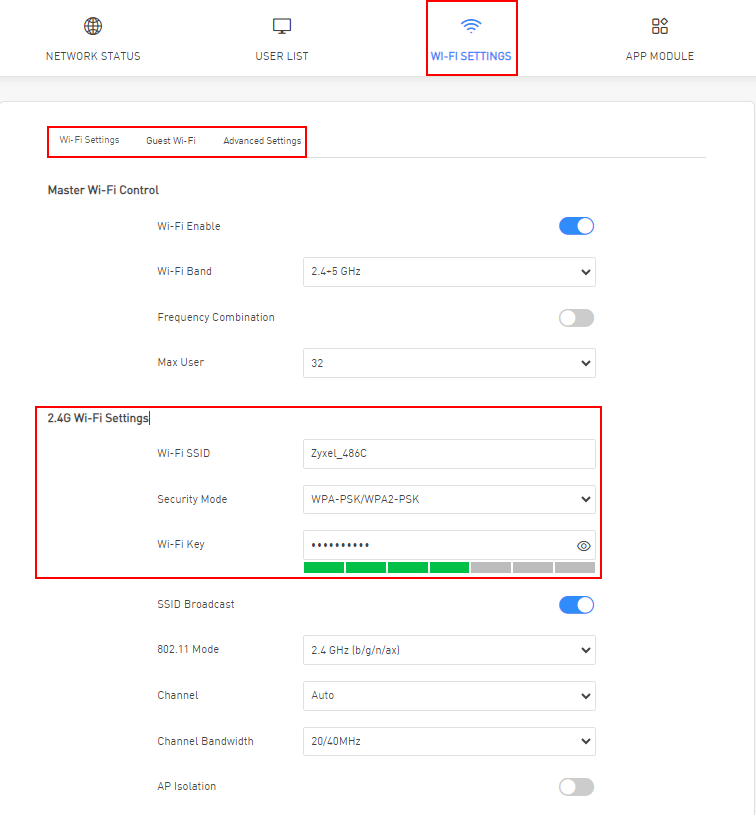Open the Advanced Settings tab
This screenshot has height=815, width=756.
[x=262, y=141]
